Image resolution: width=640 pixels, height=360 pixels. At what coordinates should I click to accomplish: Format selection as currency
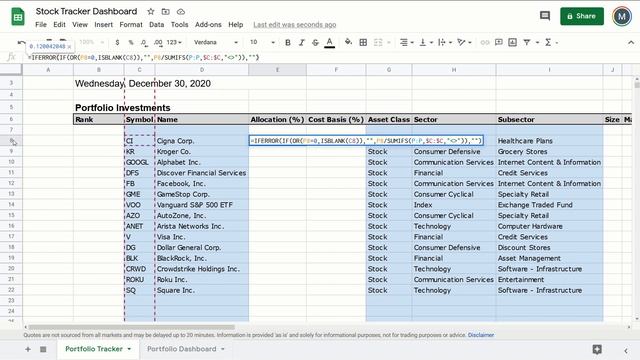pos(118,42)
